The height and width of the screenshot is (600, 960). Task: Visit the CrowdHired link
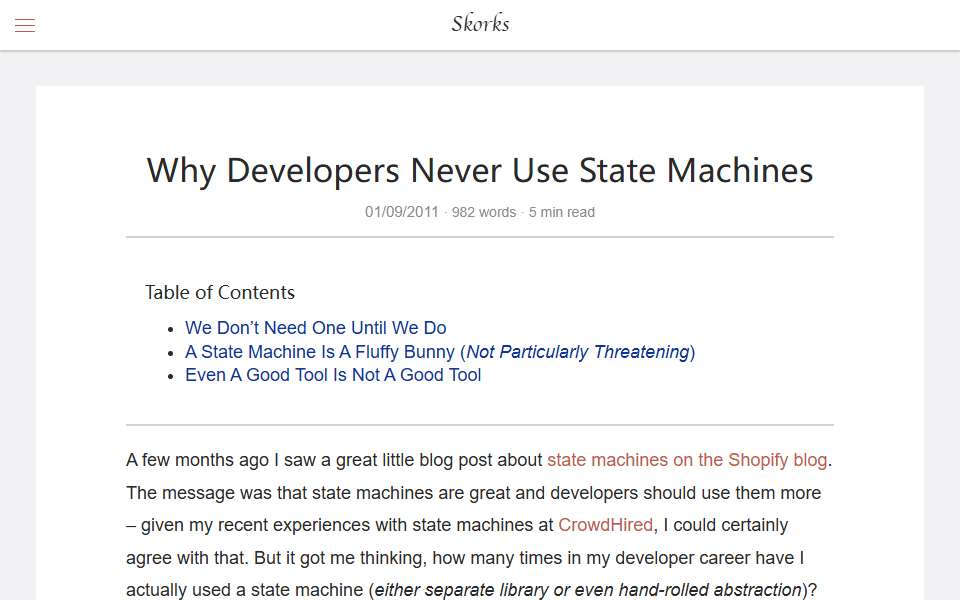[x=606, y=525]
